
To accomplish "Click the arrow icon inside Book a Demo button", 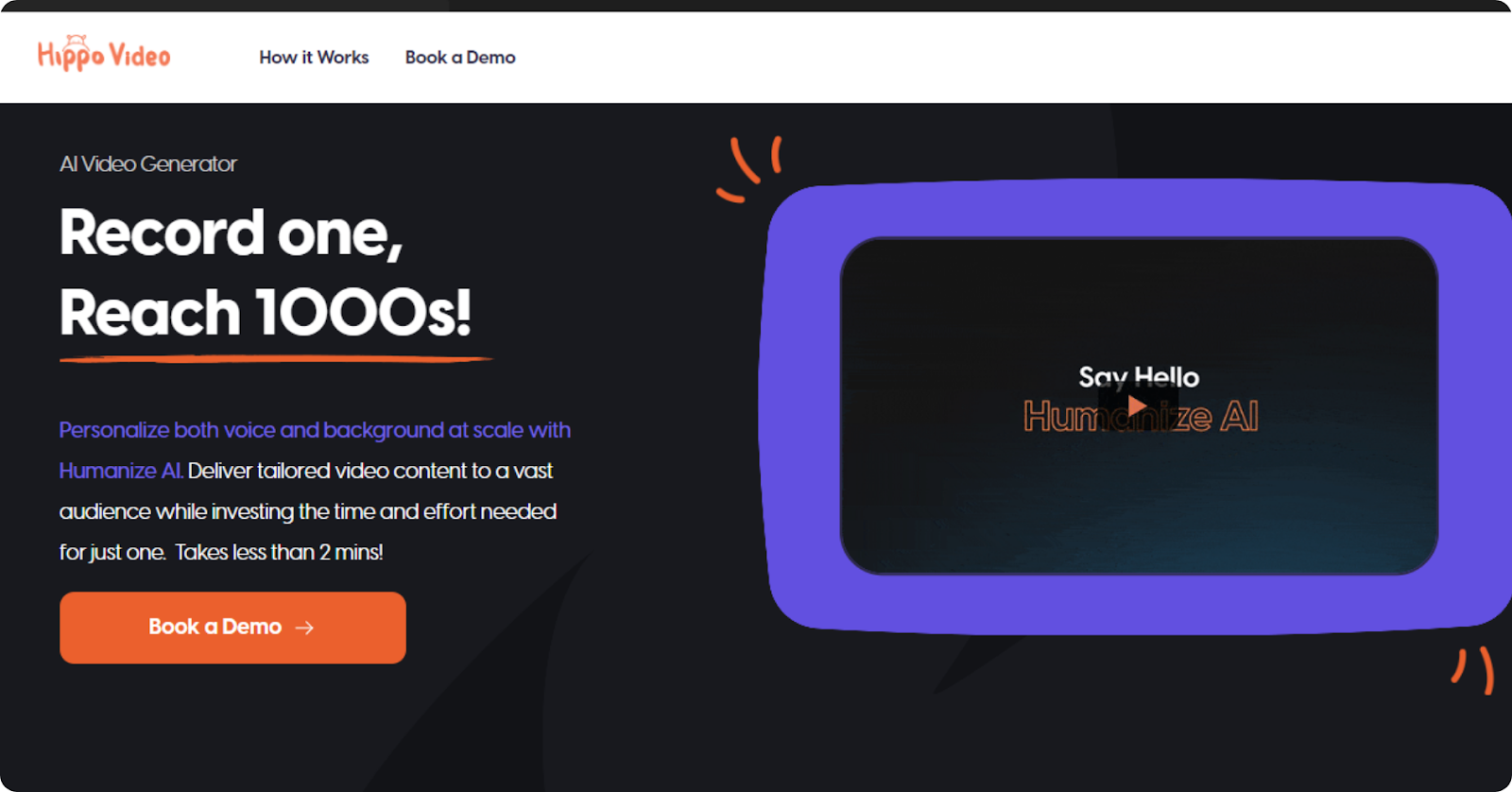I will click(304, 628).
